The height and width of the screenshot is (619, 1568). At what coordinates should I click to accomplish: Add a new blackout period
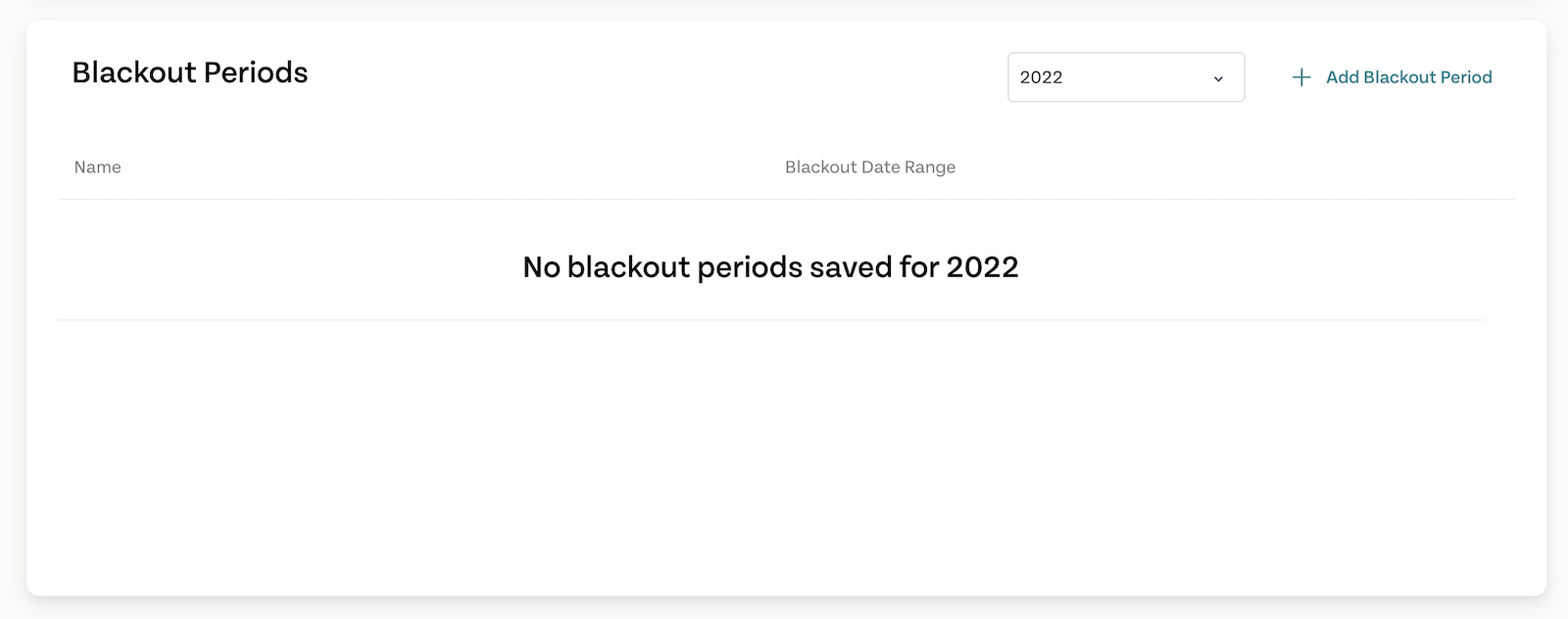(x=1392, y=77)
